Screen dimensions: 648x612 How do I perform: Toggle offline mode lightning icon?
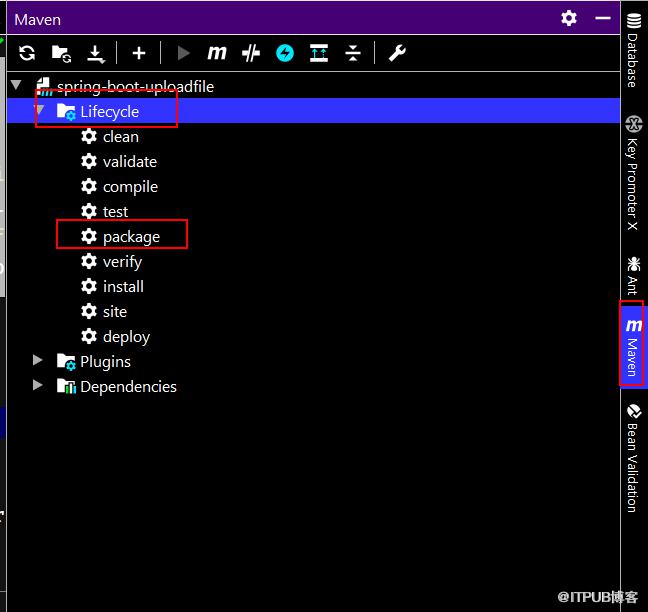[x=285, y=53]
